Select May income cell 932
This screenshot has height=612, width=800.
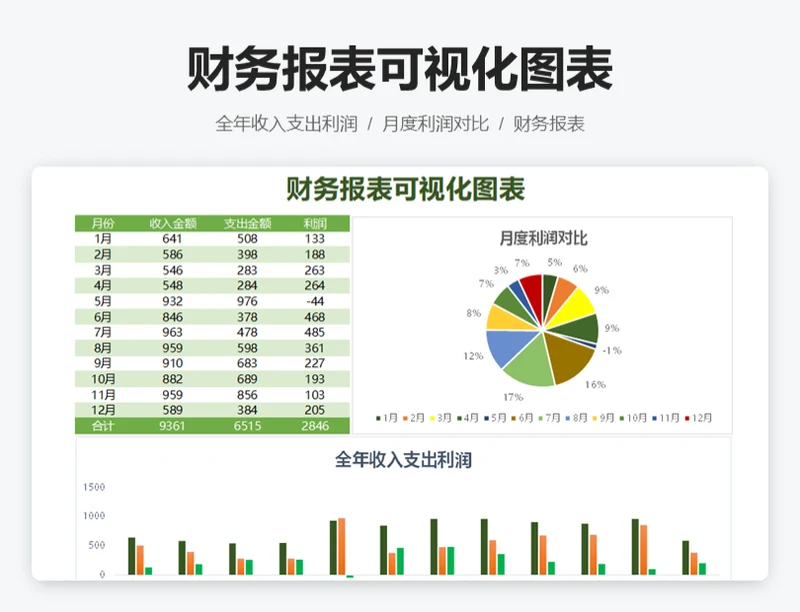[172, 301]
